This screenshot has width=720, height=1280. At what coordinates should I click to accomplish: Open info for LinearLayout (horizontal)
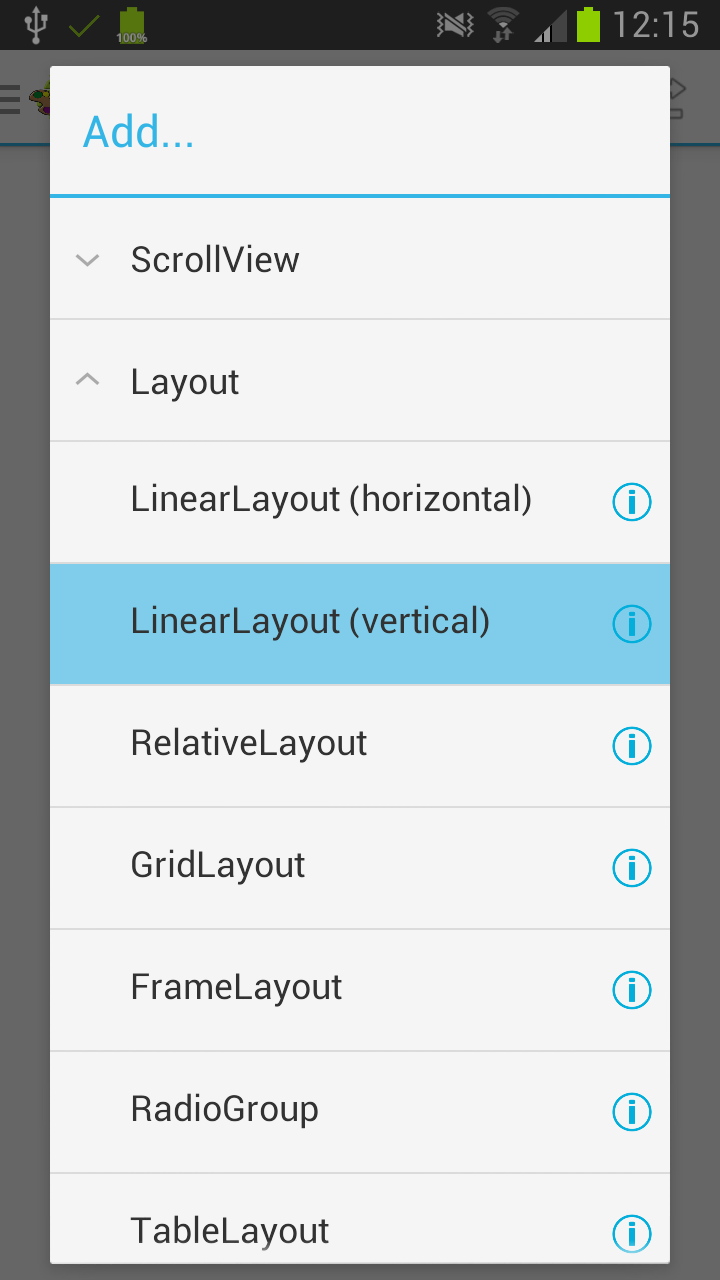pyautogui.click(x=631, y=502)
